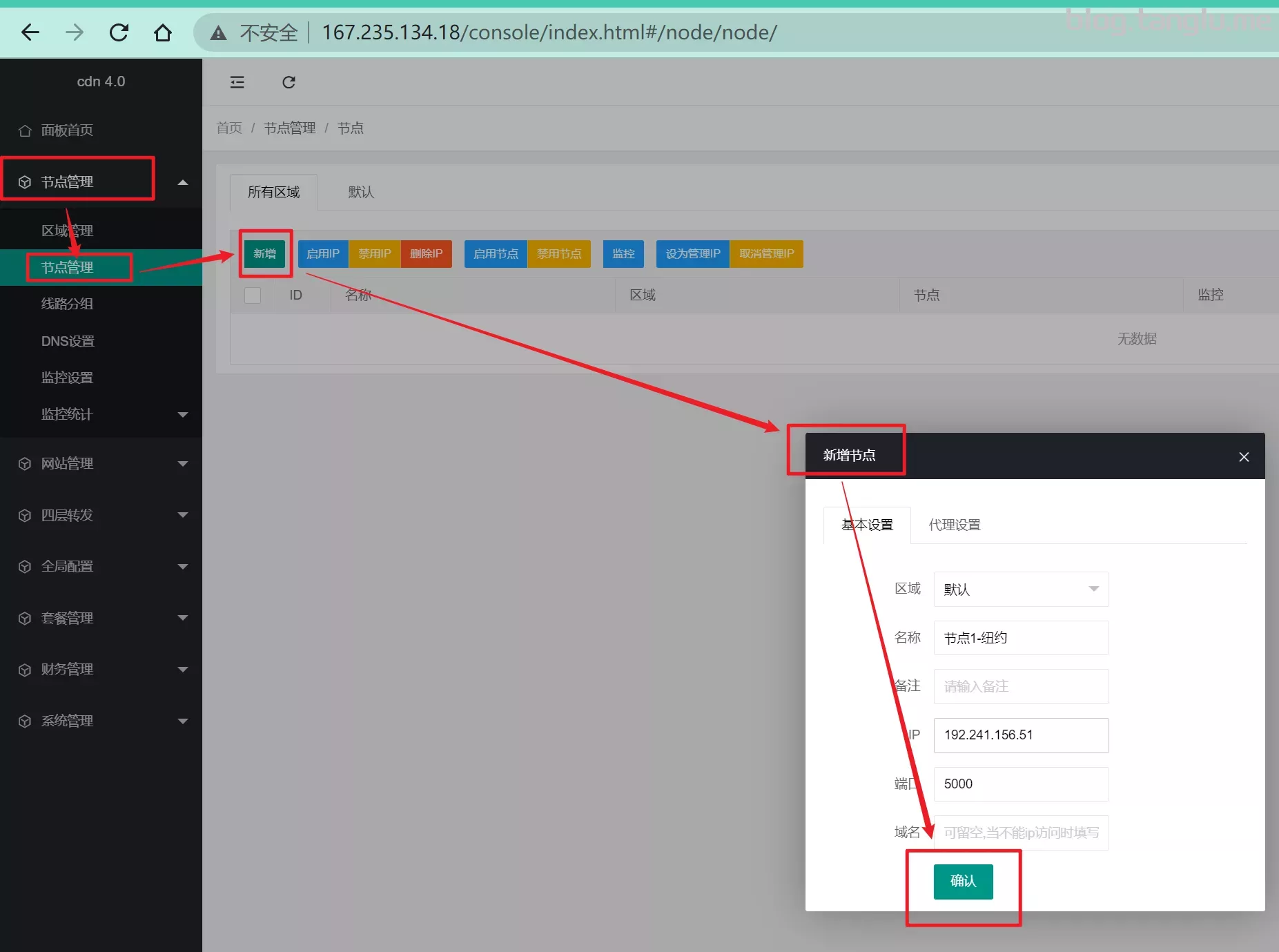The width and height of the screenshot is (1279, 952).
Task: Click the browser reload icon
Action: [x=119, y=32]
